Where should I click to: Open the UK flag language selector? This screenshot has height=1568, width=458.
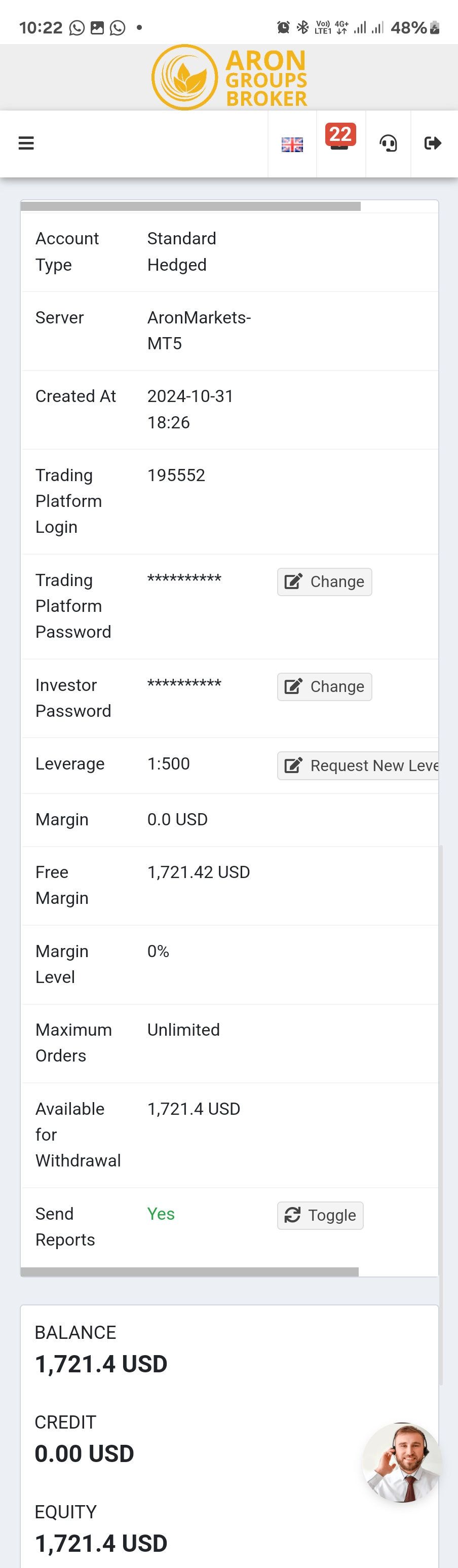point(292,144)
